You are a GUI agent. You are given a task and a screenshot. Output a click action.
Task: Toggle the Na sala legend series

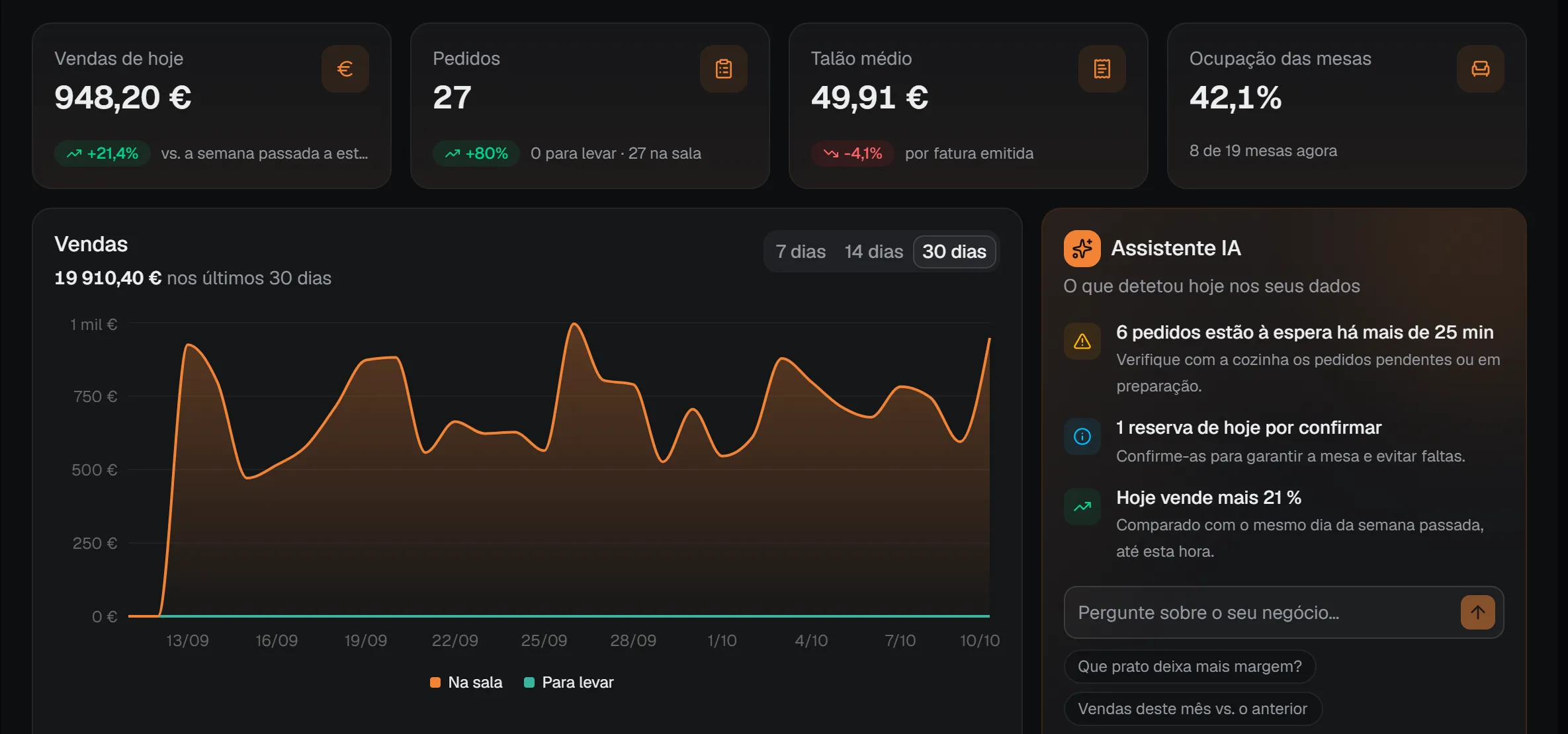coord(466,682)
